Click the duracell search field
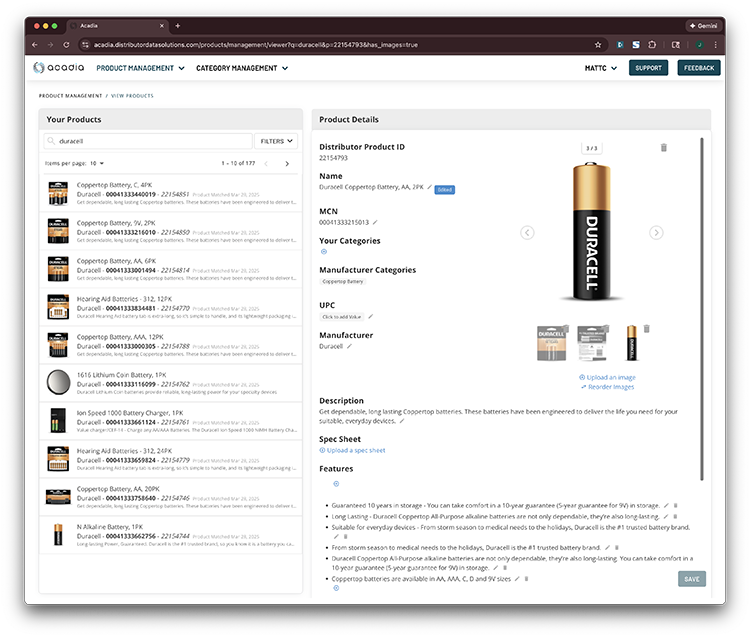This screenshot has height=637, width=750. pyautogui.click(x=148, y=141)
